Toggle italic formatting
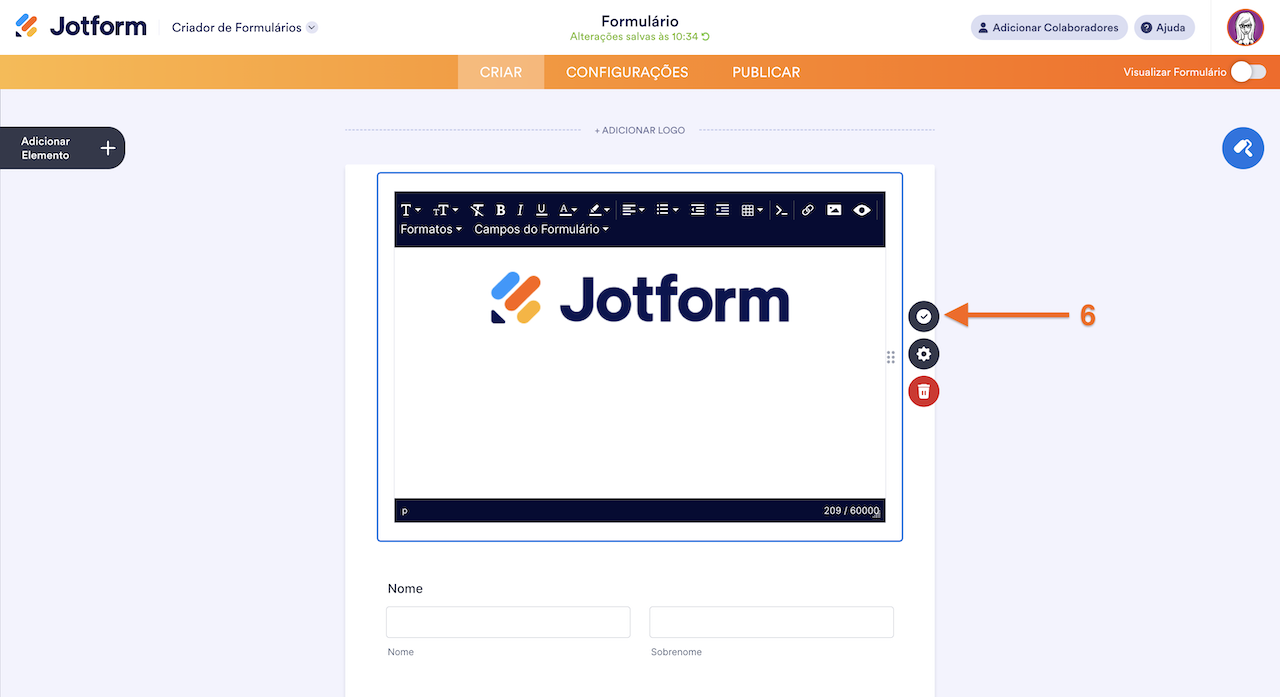This screenshot has height=697, width=1280. (x=520, y=210)
